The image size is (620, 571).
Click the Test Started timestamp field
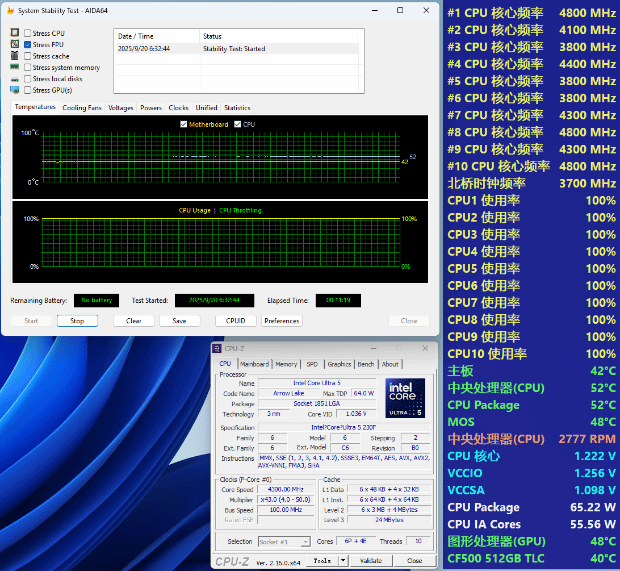pos(214,301)
